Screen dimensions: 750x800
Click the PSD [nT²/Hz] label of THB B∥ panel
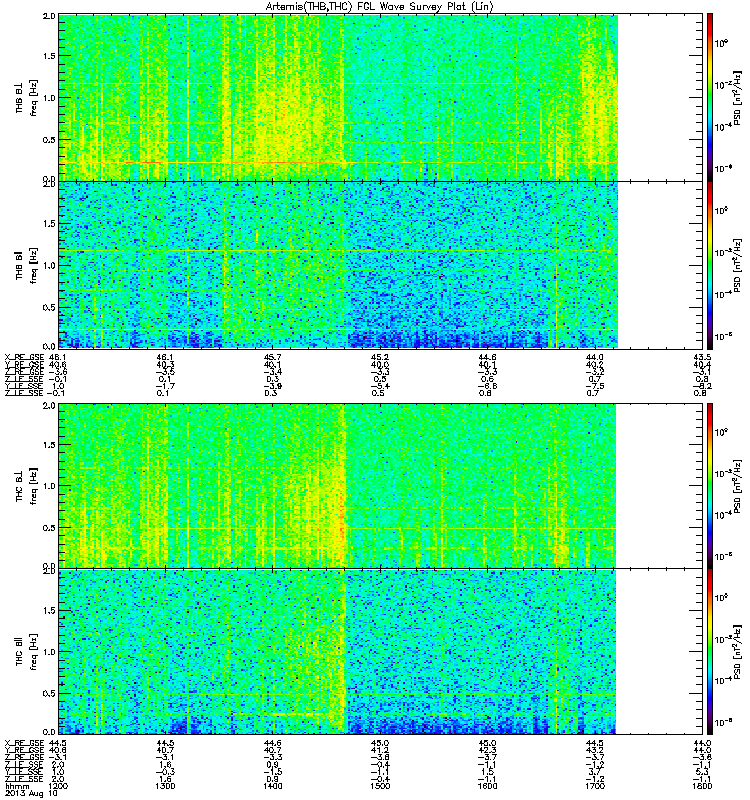pyautogui.click(x=737, y=265)
